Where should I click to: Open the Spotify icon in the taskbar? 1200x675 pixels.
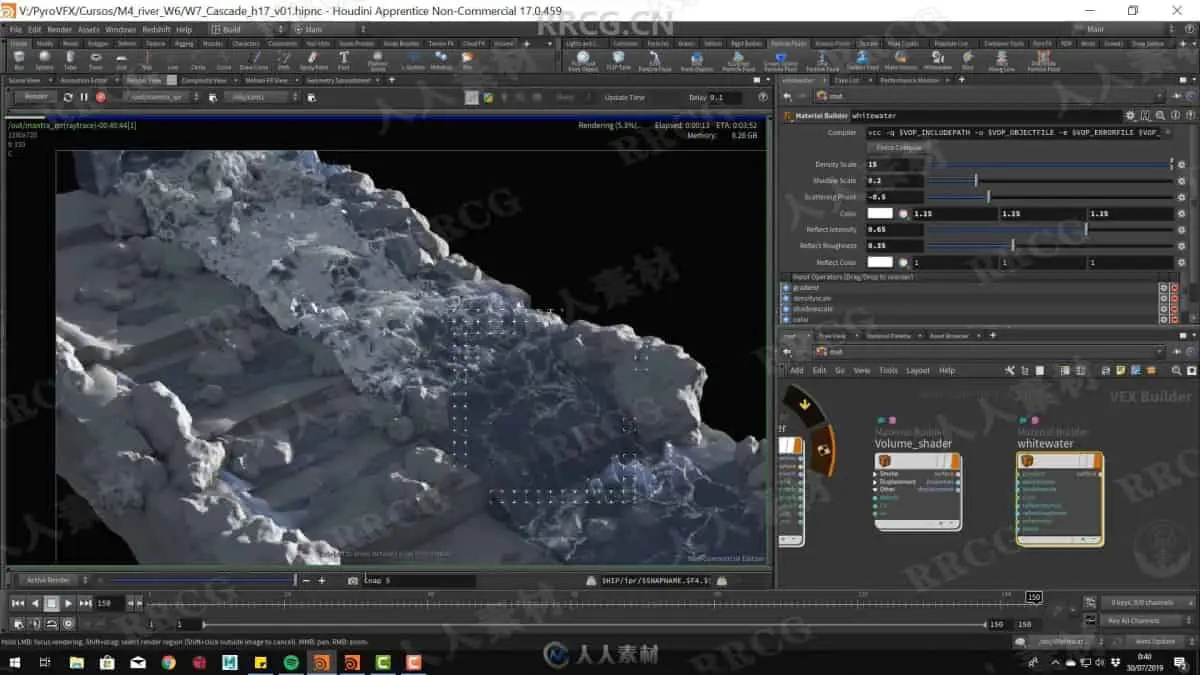pos(290,662)
